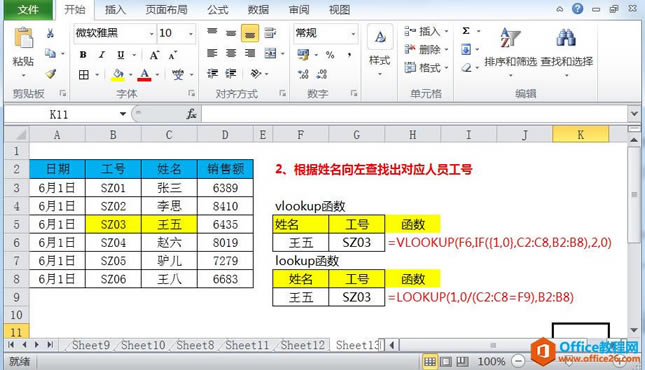Click the fx Insert Function icon

[191, 114]
